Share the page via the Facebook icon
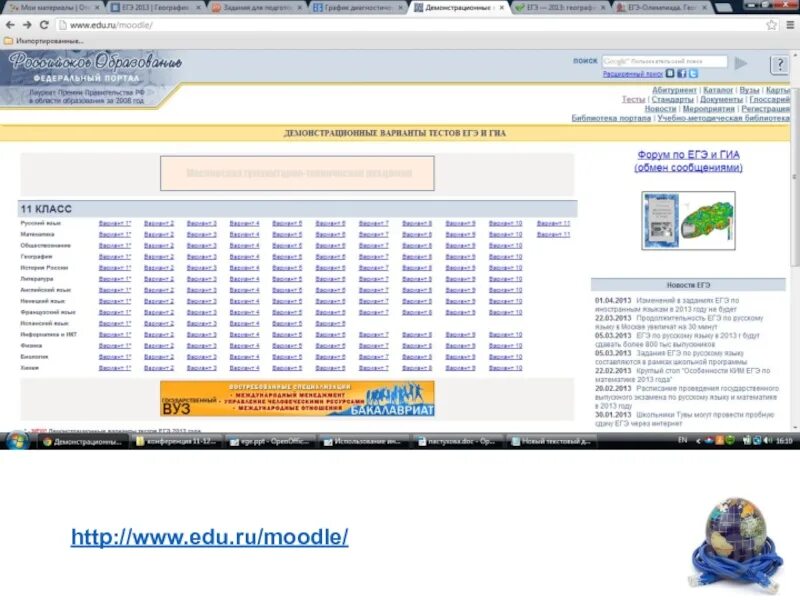800x600 pixels. tap(682, 74)
